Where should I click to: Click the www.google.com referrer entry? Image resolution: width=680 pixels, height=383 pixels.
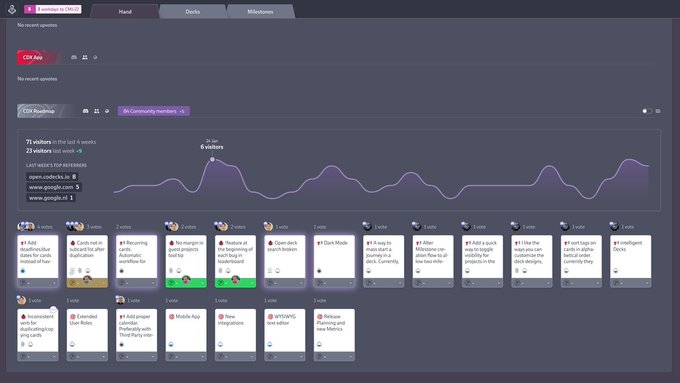tap(54, 187)
